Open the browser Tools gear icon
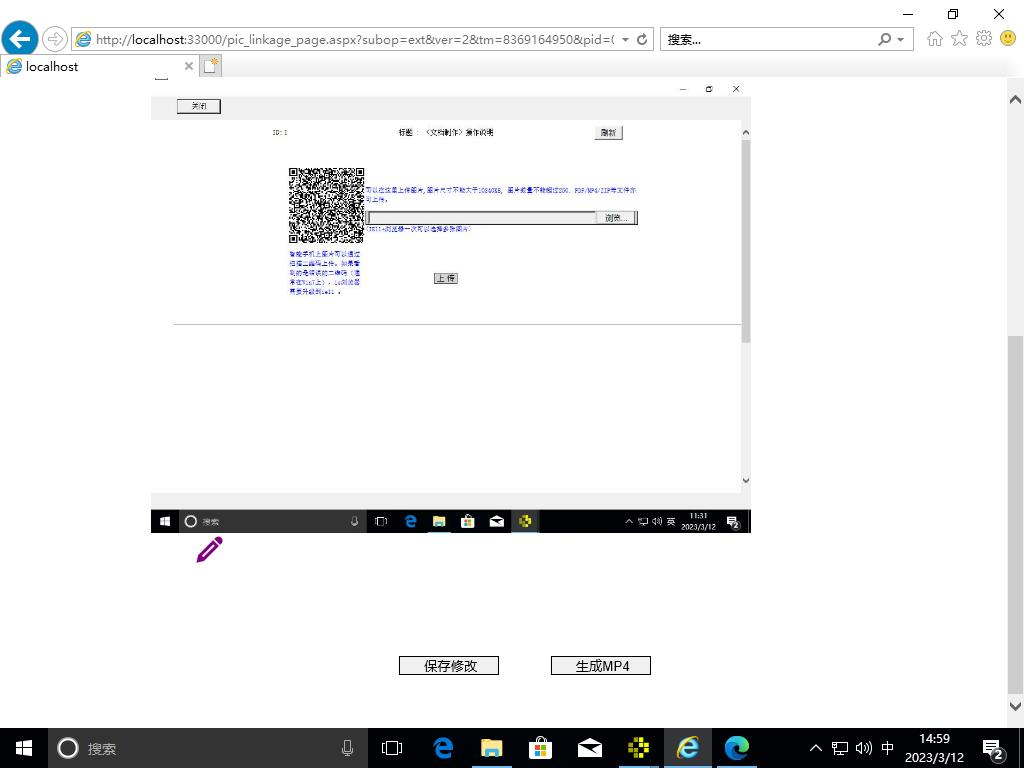 tap(983, 39)
